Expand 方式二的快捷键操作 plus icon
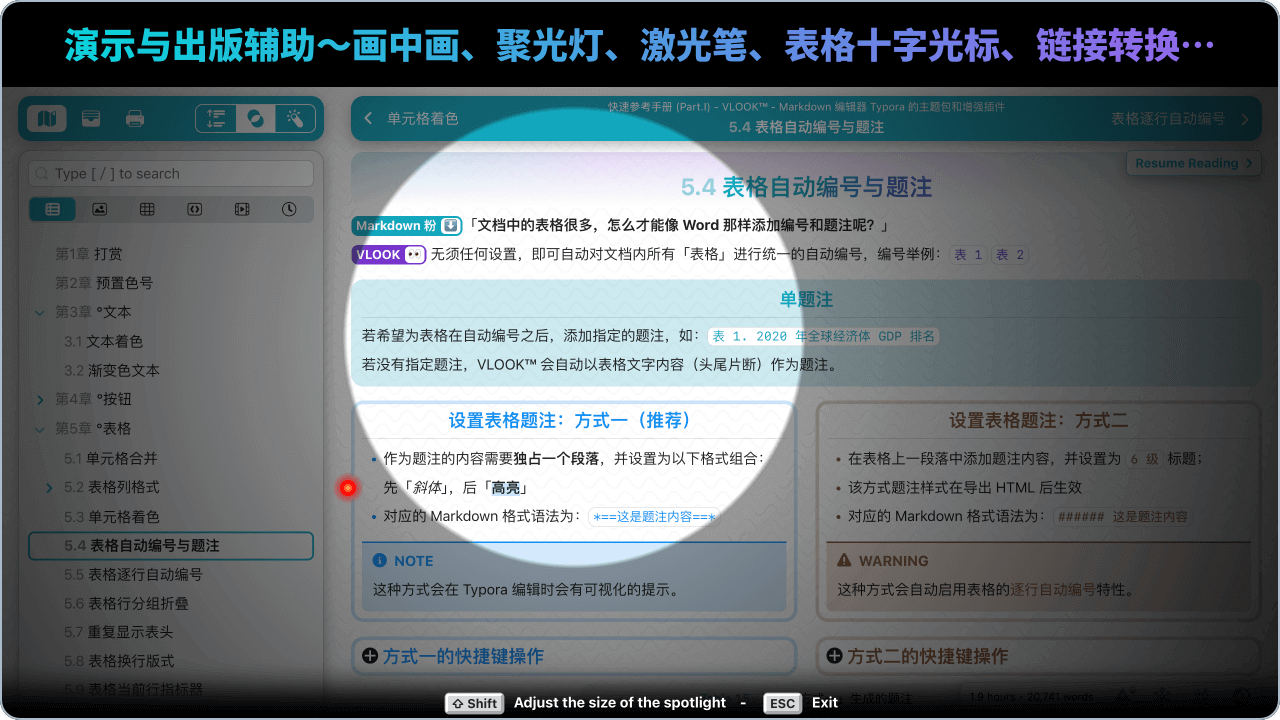This screenshot has width=1280, height=720. point(835,656)
